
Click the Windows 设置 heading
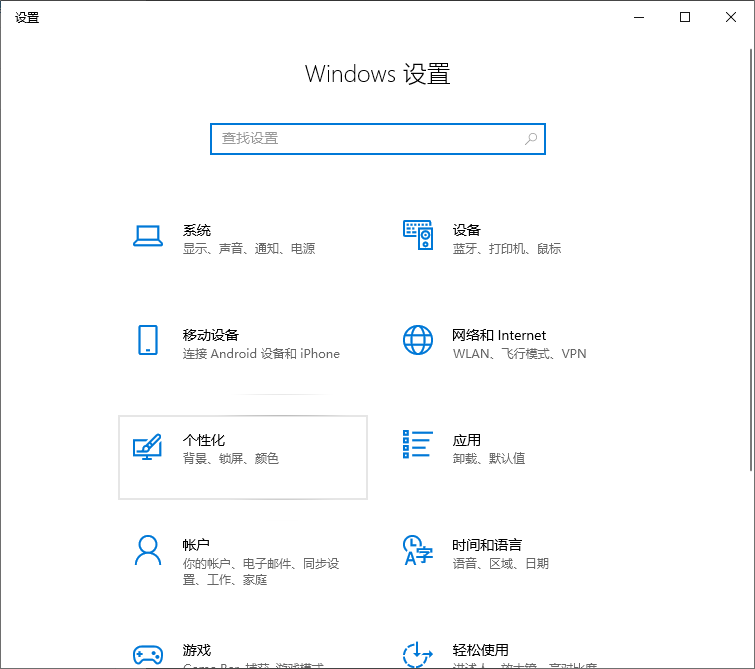point(378,74)
